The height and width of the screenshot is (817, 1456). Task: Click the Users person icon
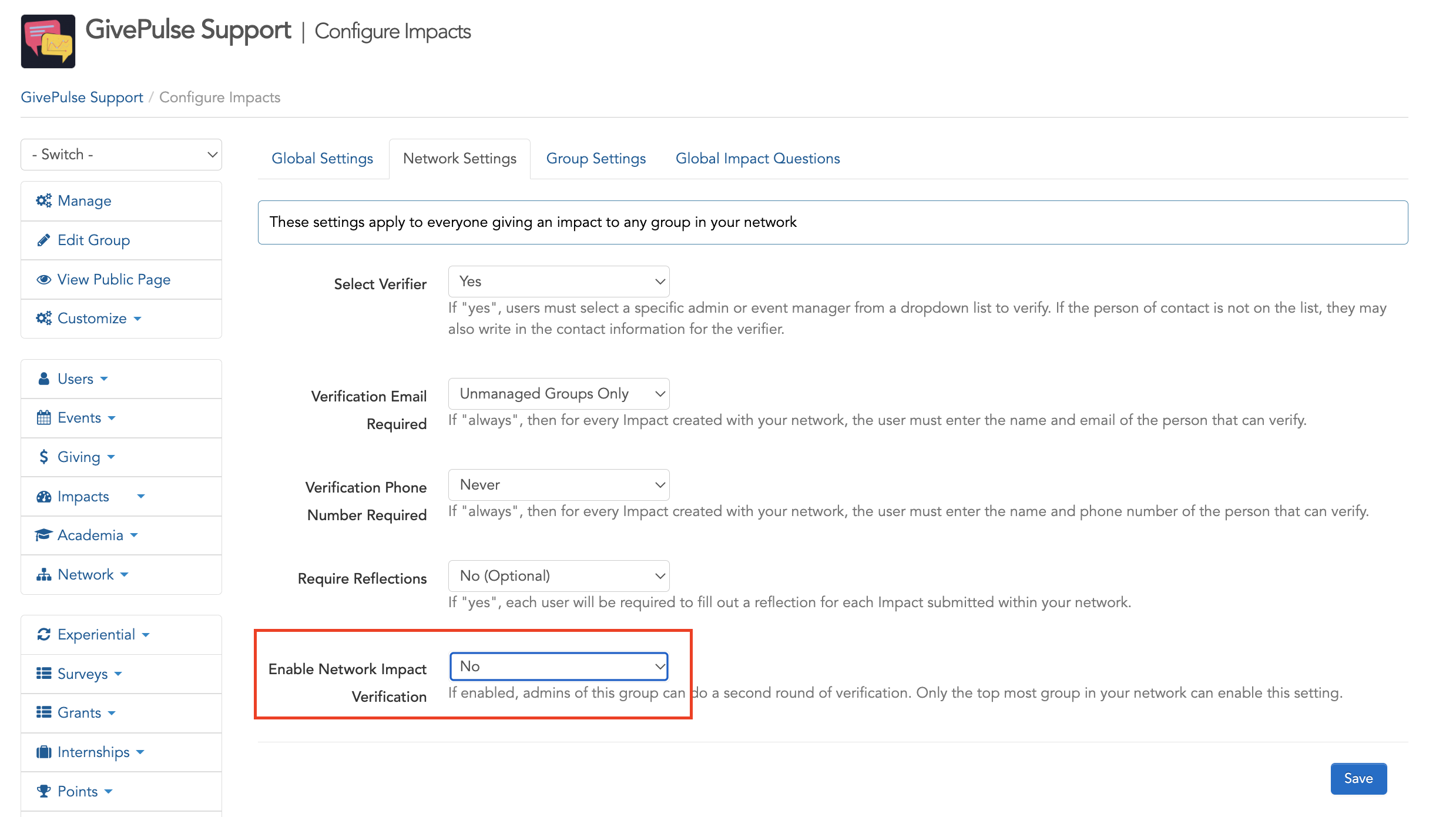click(x=43, y=379)
